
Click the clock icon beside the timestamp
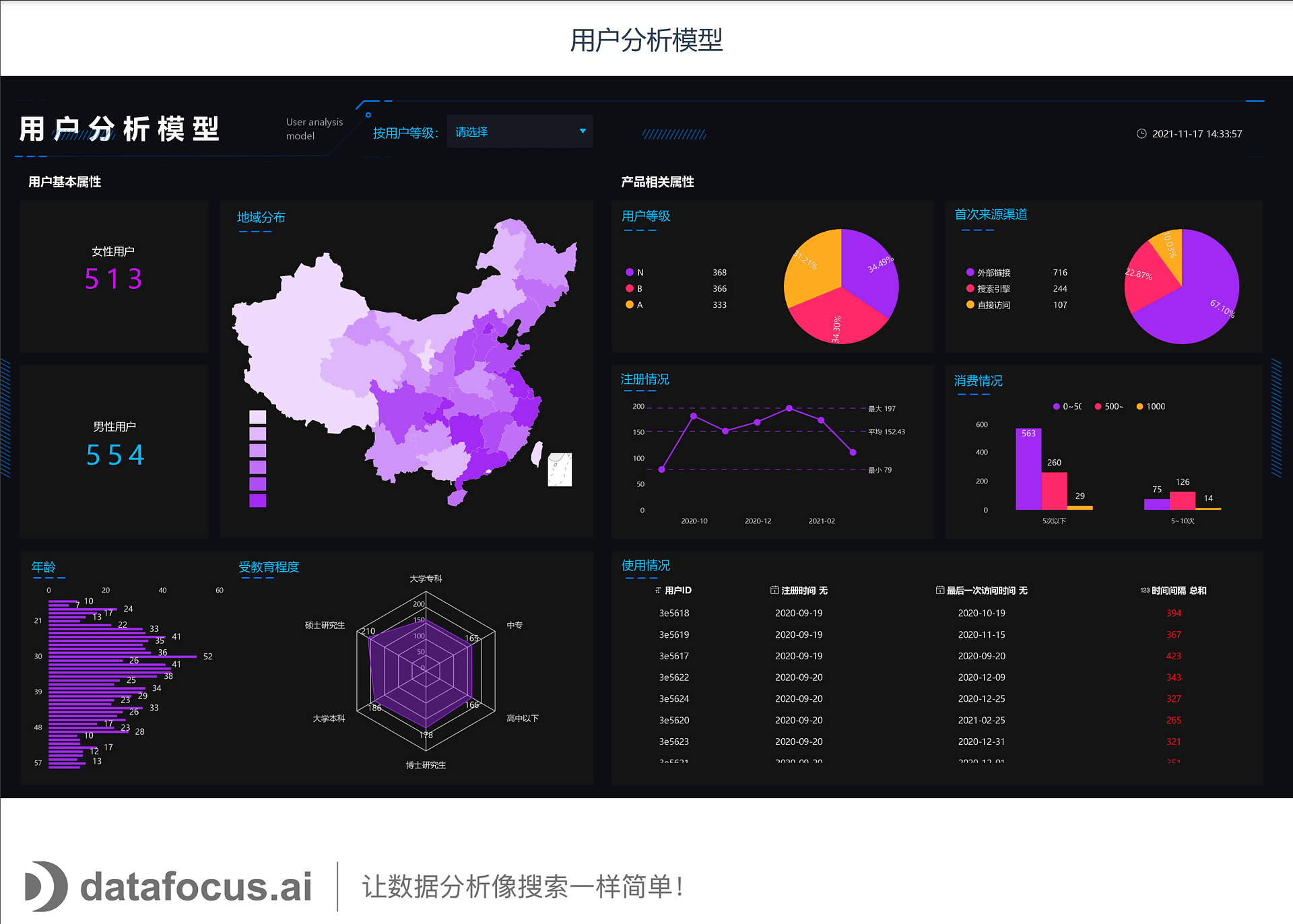click(1141, 133)
